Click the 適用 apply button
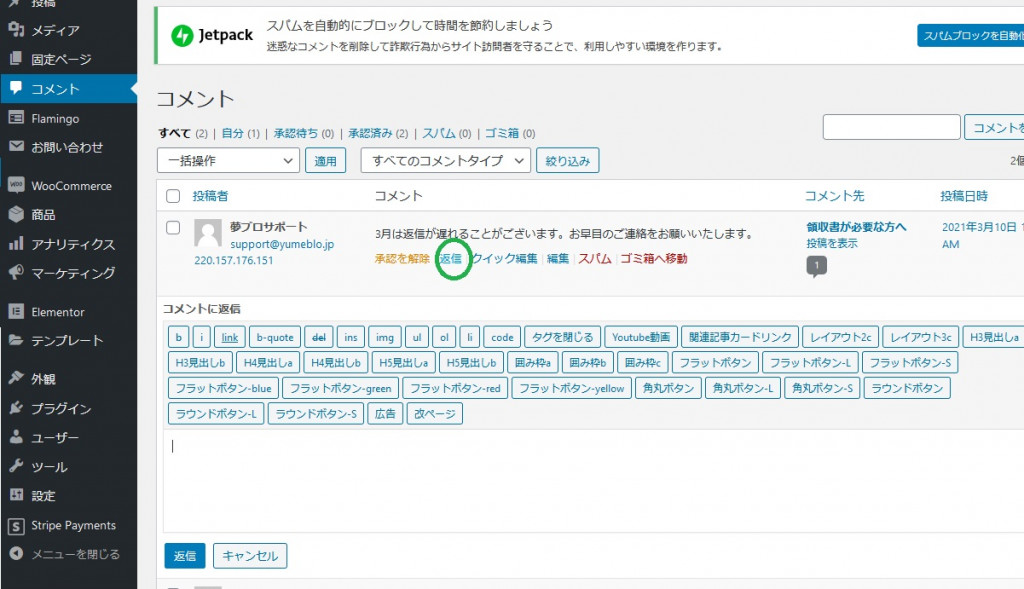Viewport: 1024px width, 589px height. [x=325, y=161]
